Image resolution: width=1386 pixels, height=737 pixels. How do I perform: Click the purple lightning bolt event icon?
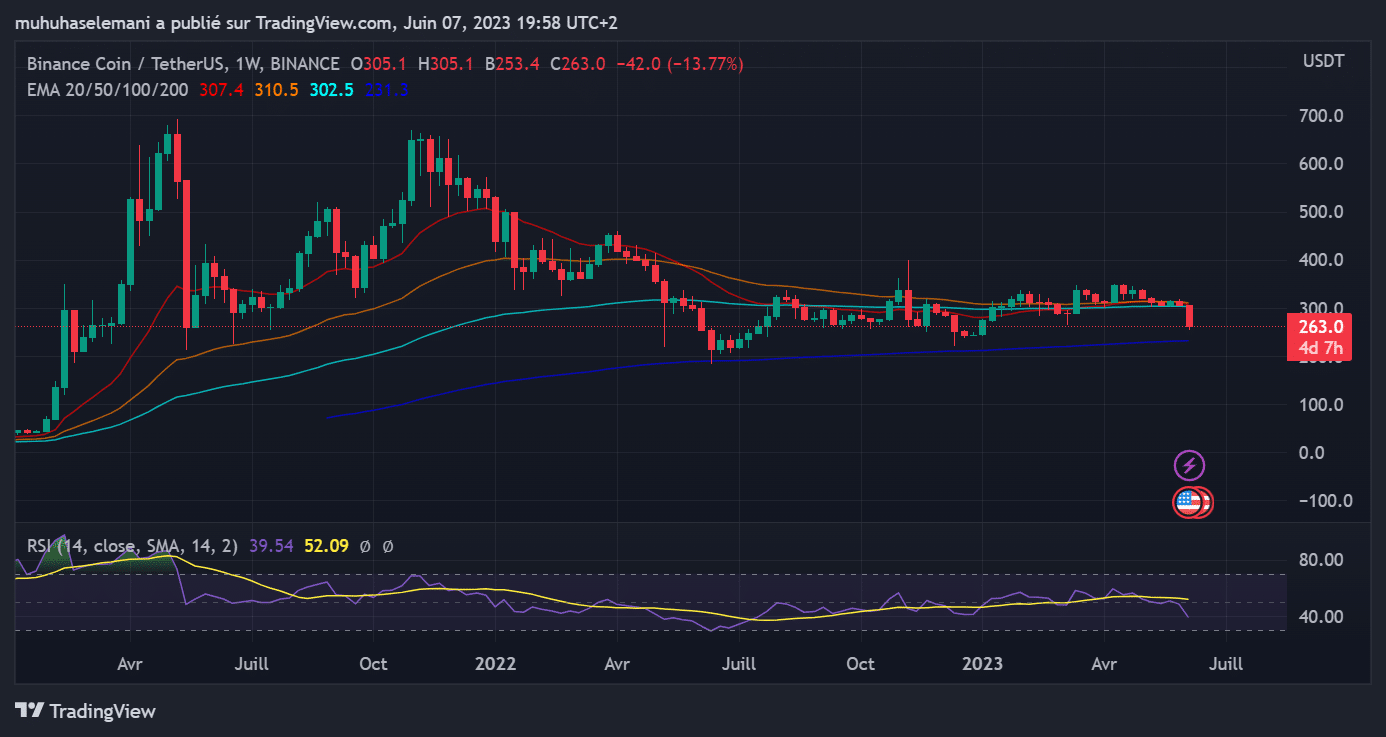point(1189,465)
